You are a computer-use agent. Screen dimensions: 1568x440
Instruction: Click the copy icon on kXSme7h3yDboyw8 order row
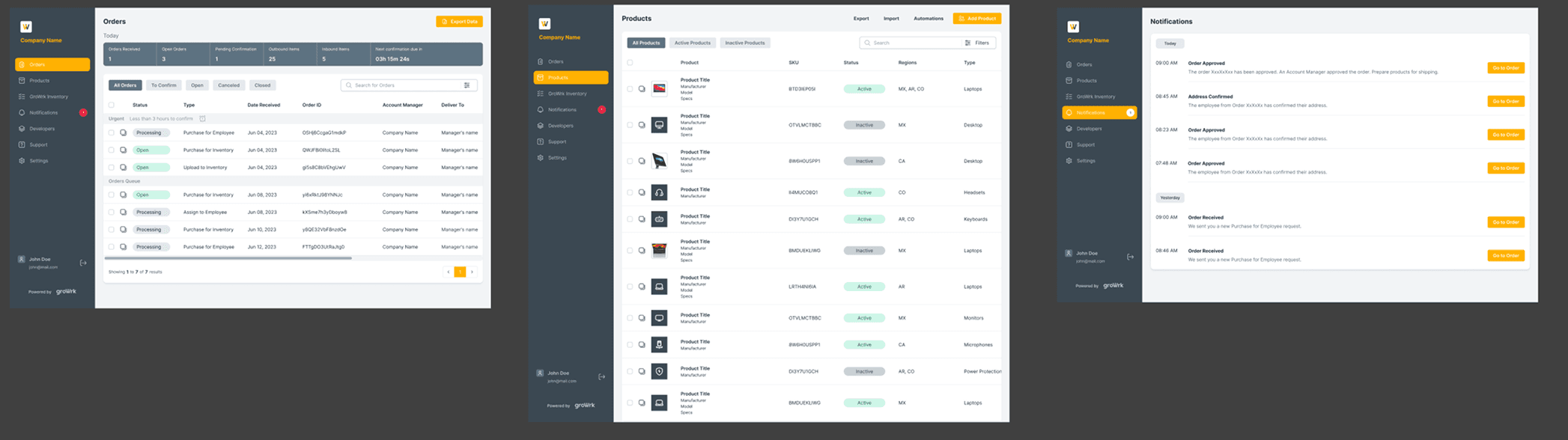pos(124,212)
